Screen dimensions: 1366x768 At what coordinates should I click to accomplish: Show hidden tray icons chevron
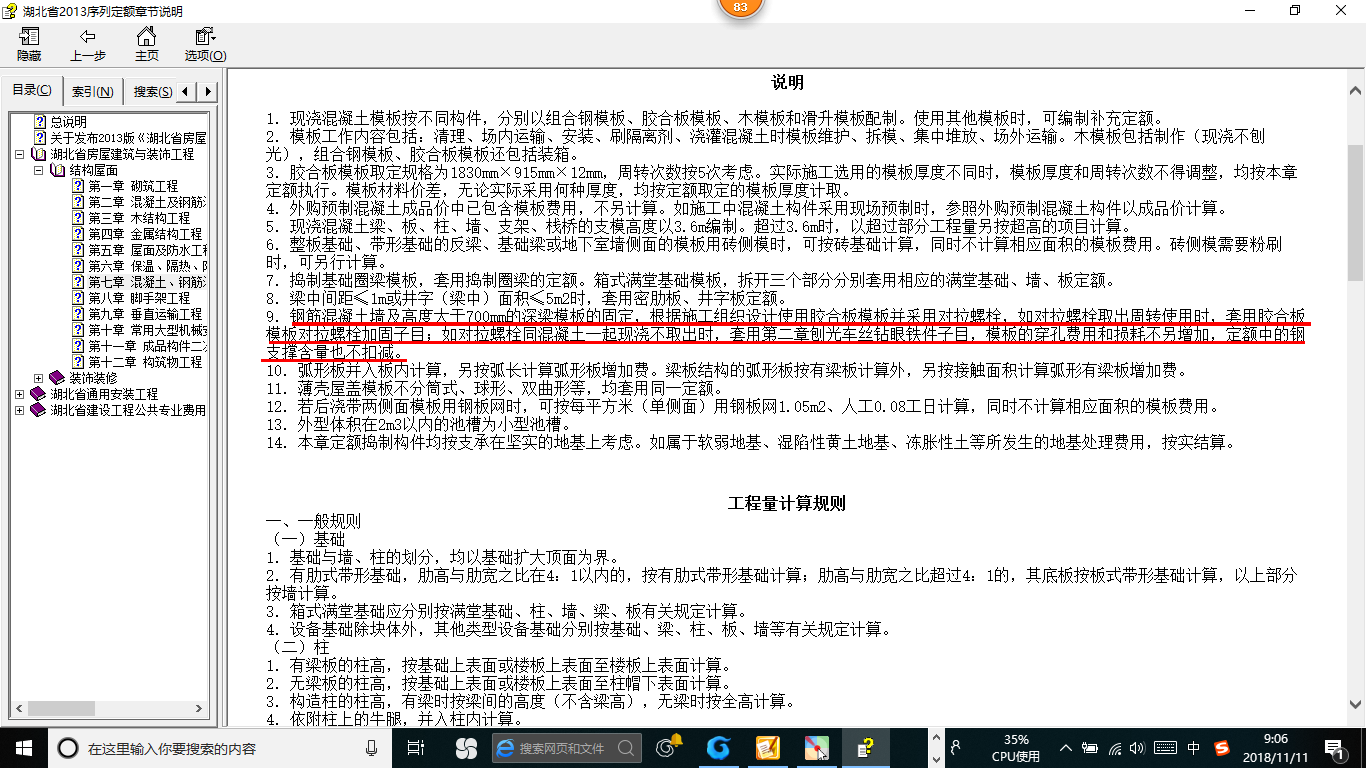[x=1066, y=748]
